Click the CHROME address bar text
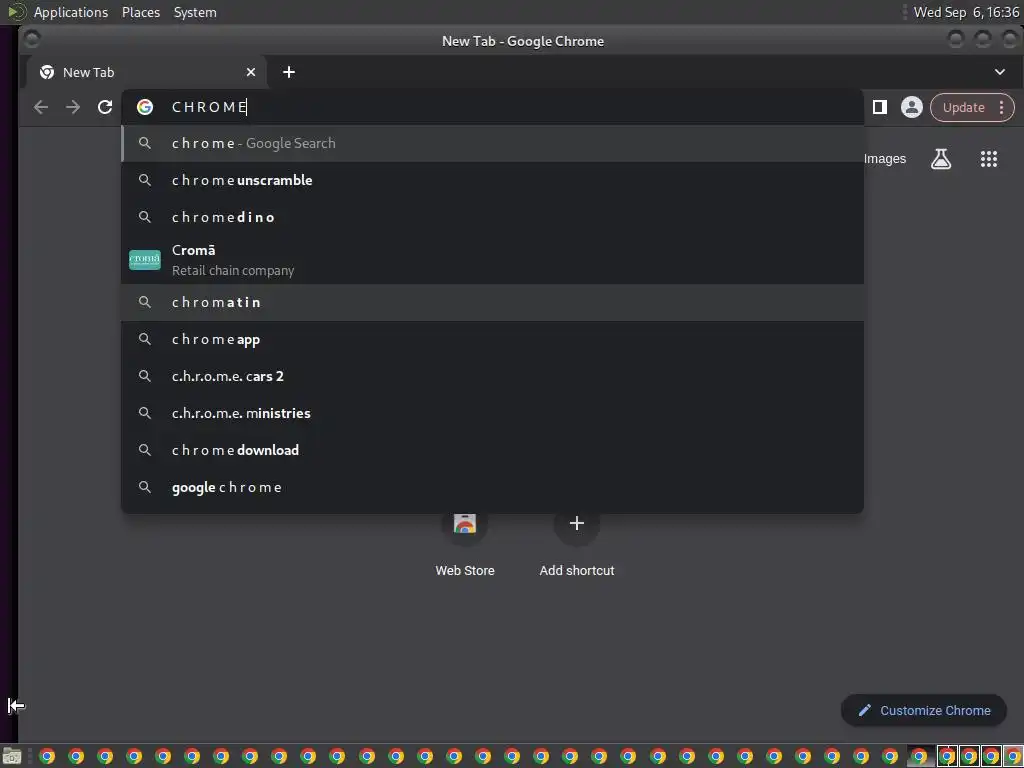1024x768 pixels. coord(209,107)
